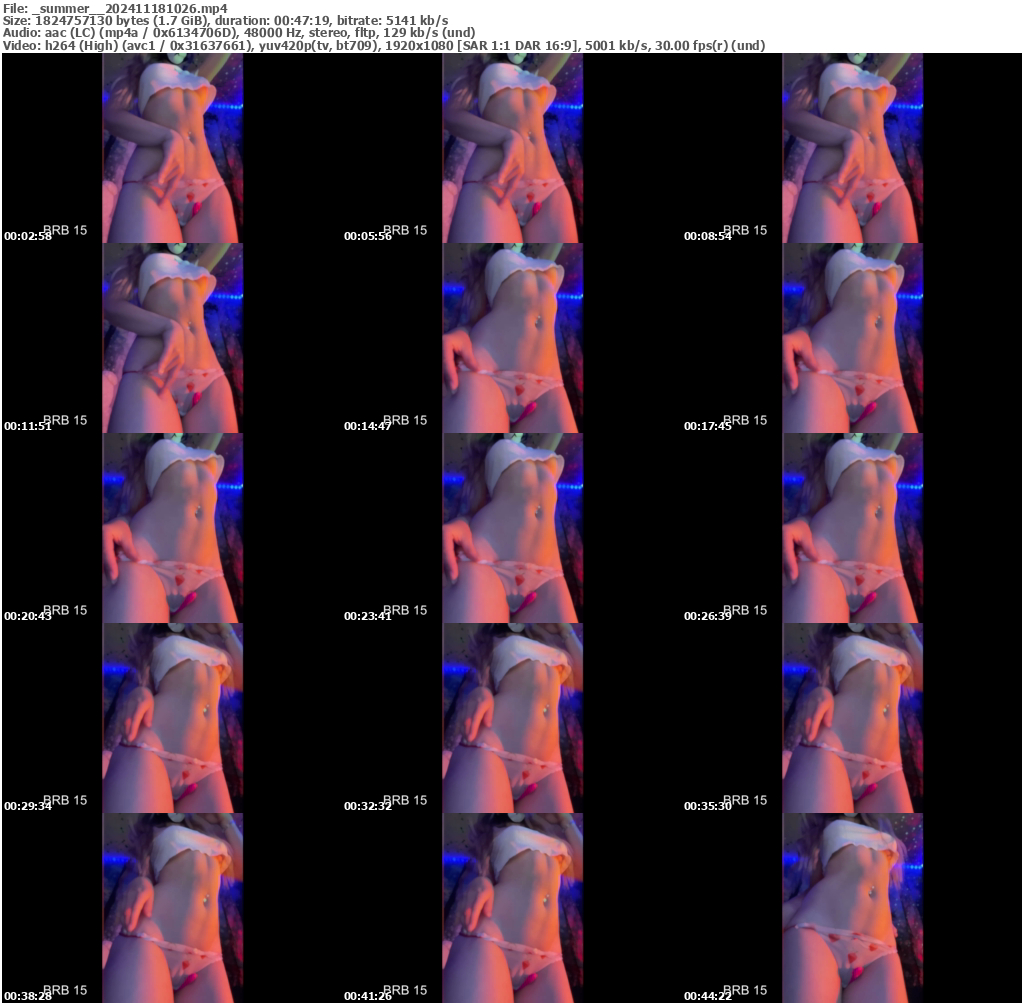This screenshot has height=1003, width=1024.
Task: Select the 00:32:32 screenshot frame
Action: coord(511,717)
